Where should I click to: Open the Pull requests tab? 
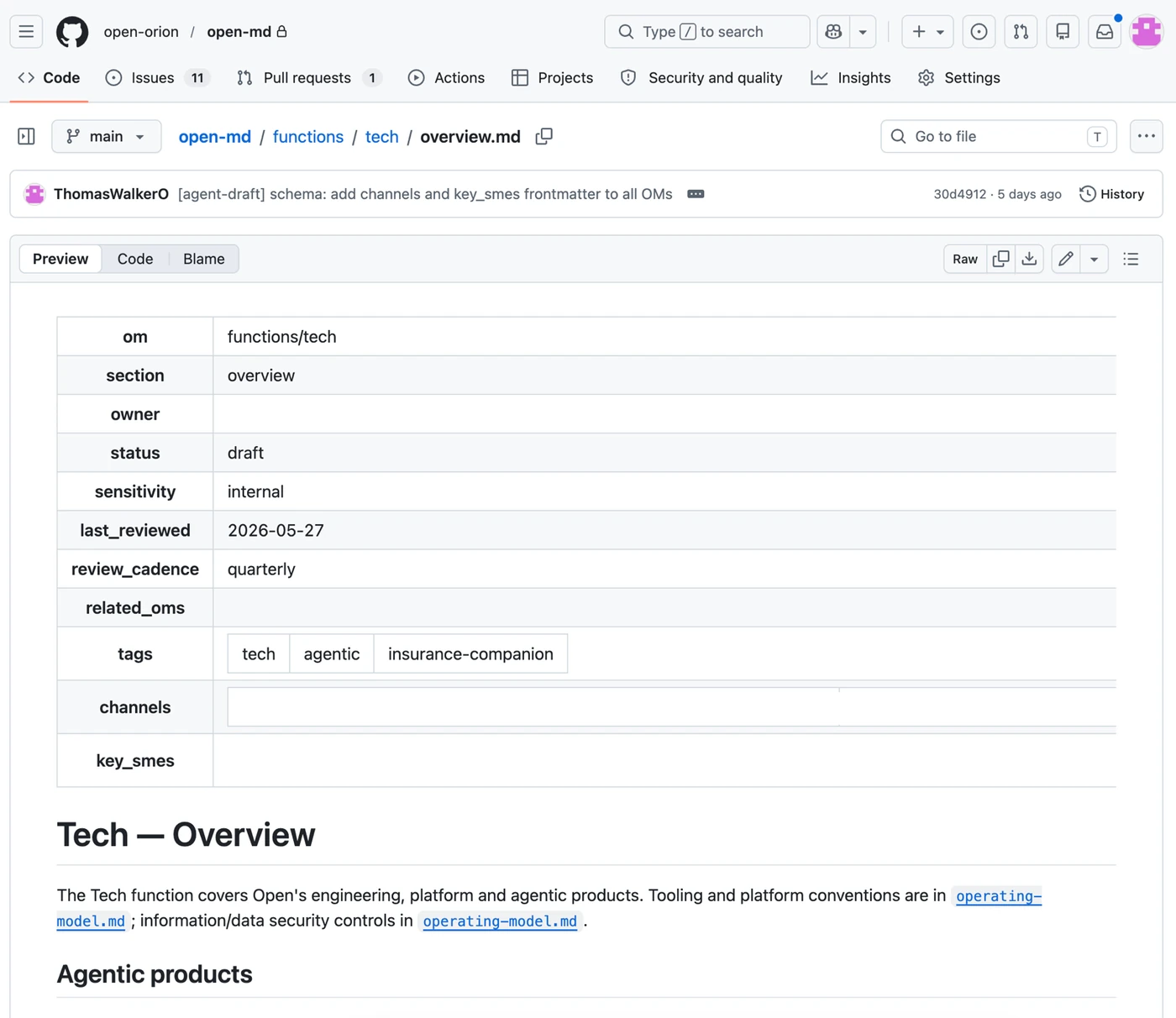309,77
